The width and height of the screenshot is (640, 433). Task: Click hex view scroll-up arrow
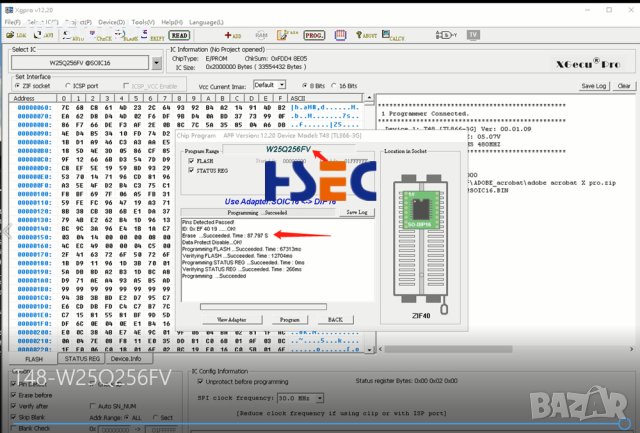point(369,98)
